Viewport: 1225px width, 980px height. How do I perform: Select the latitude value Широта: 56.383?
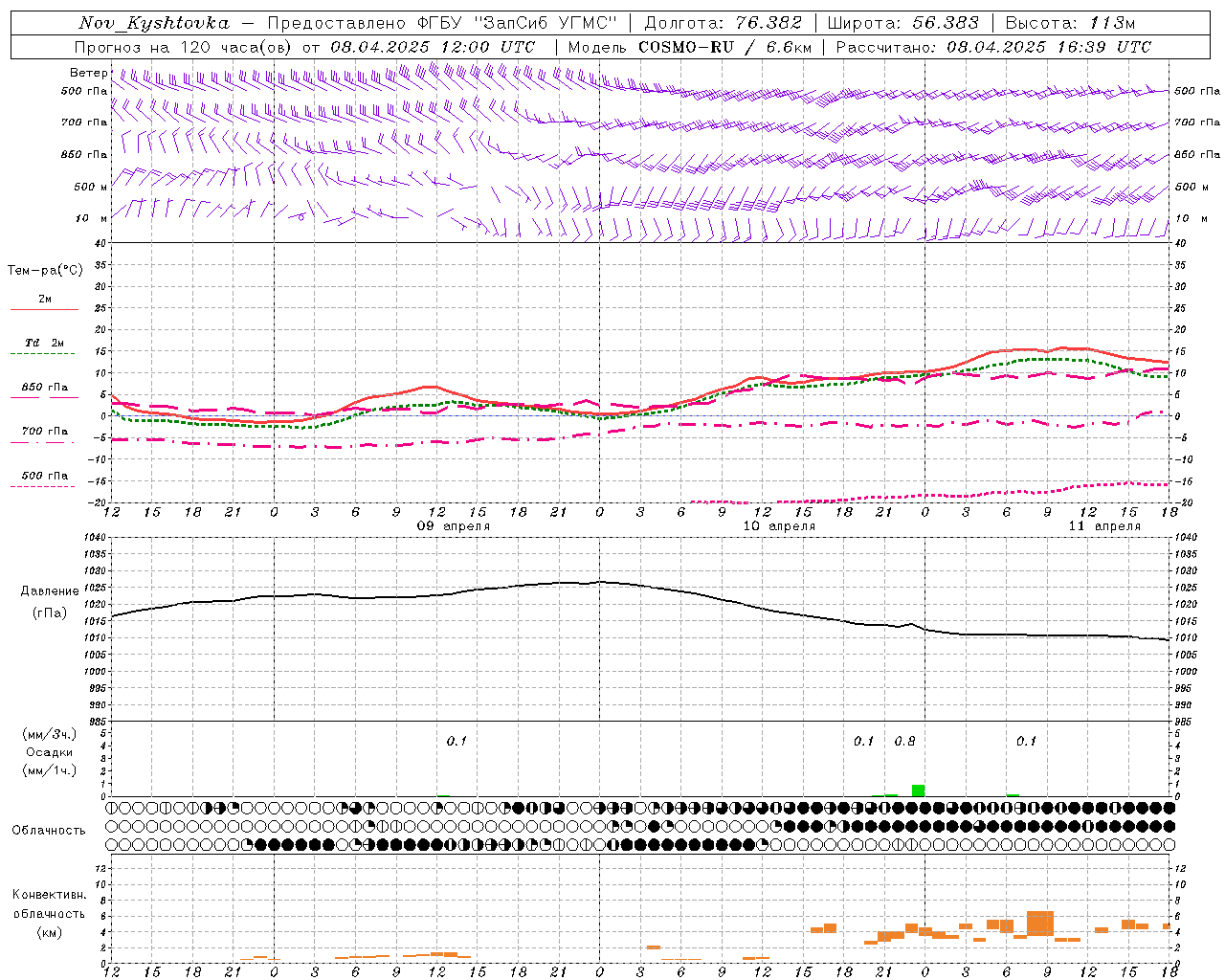903,23
